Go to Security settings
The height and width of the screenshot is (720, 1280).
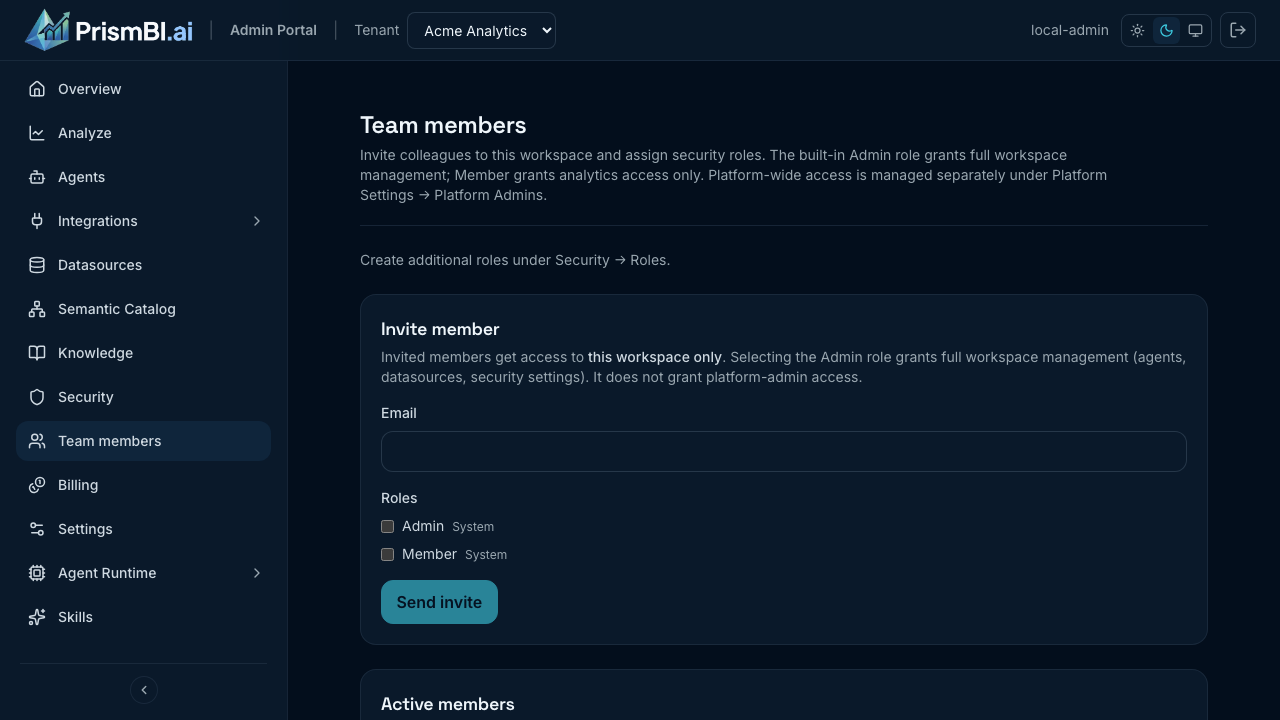(143, 397)
